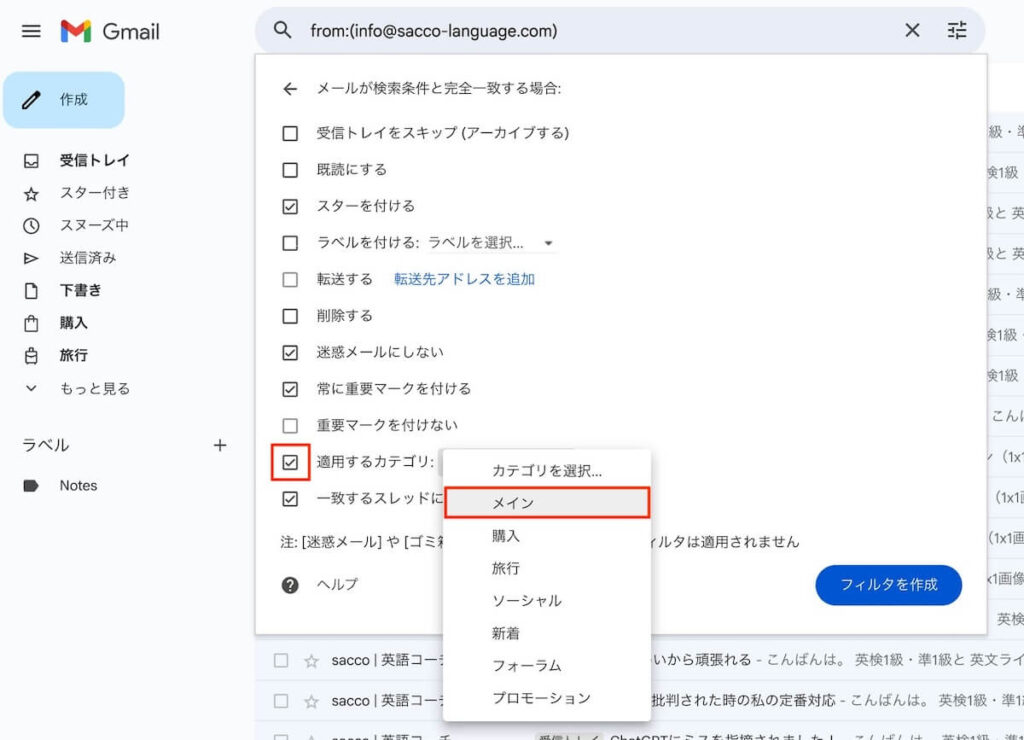Open the Gmail hamburger main menu
This screenshot has height=740, width=1024.
pos(30,31)
